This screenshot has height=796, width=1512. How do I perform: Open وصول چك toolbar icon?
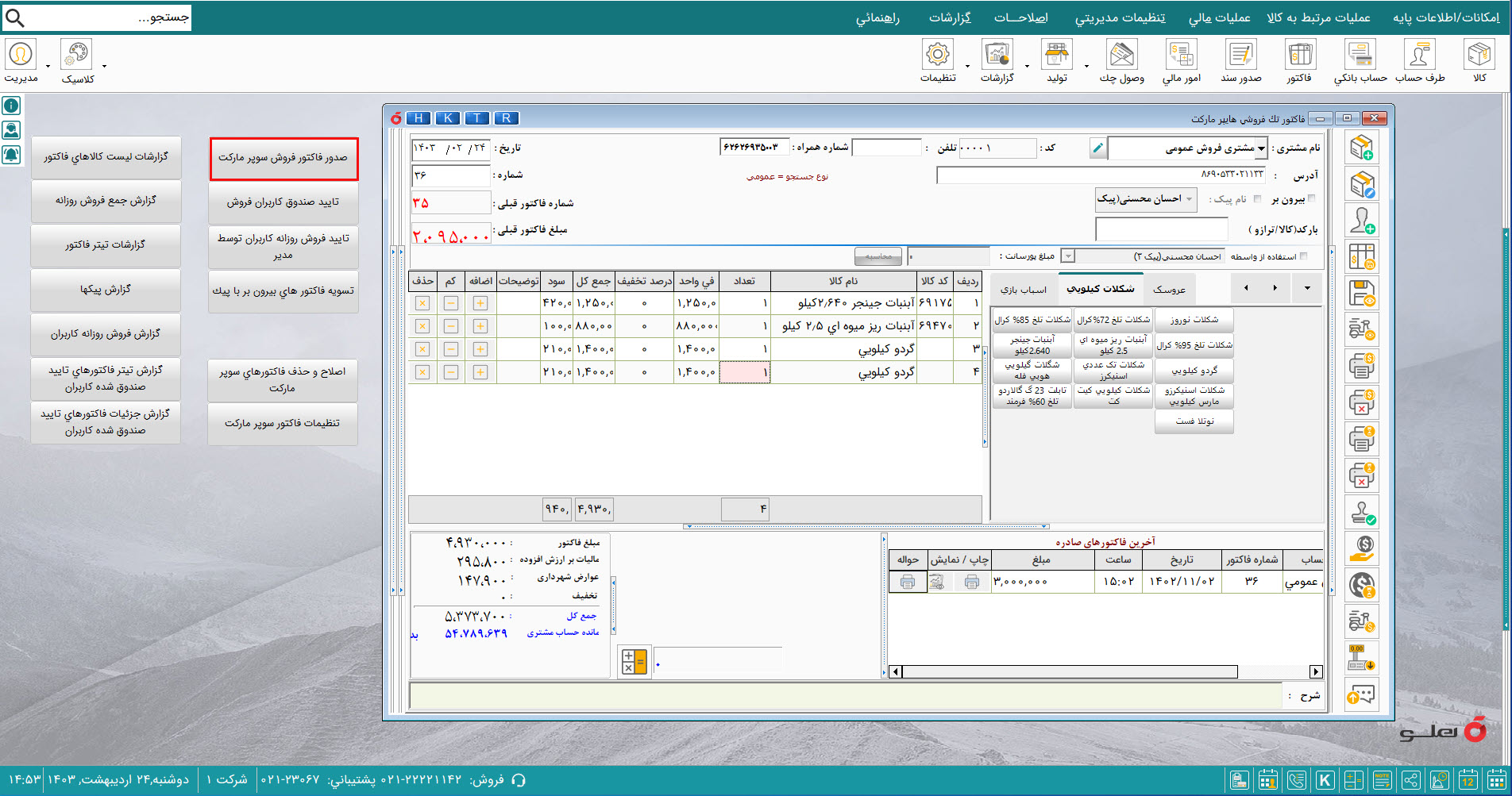1121,61
